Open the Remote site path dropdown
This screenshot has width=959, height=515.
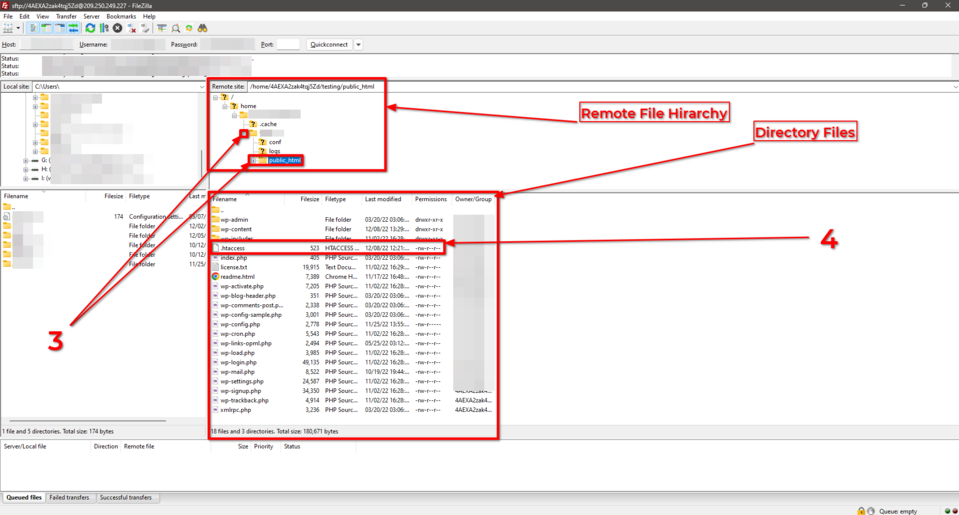(x=955, y=87)
